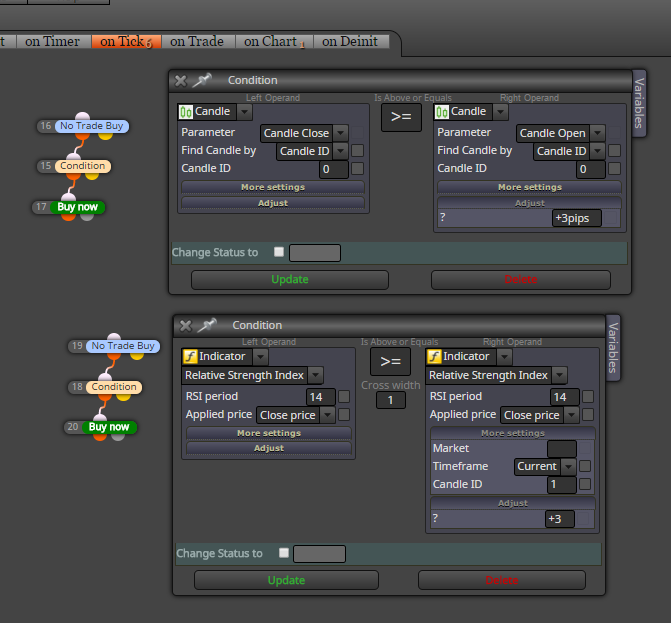
Task: Select block 19 No Trade Buy
Action: pyautogui.click(x=123, y=346)
